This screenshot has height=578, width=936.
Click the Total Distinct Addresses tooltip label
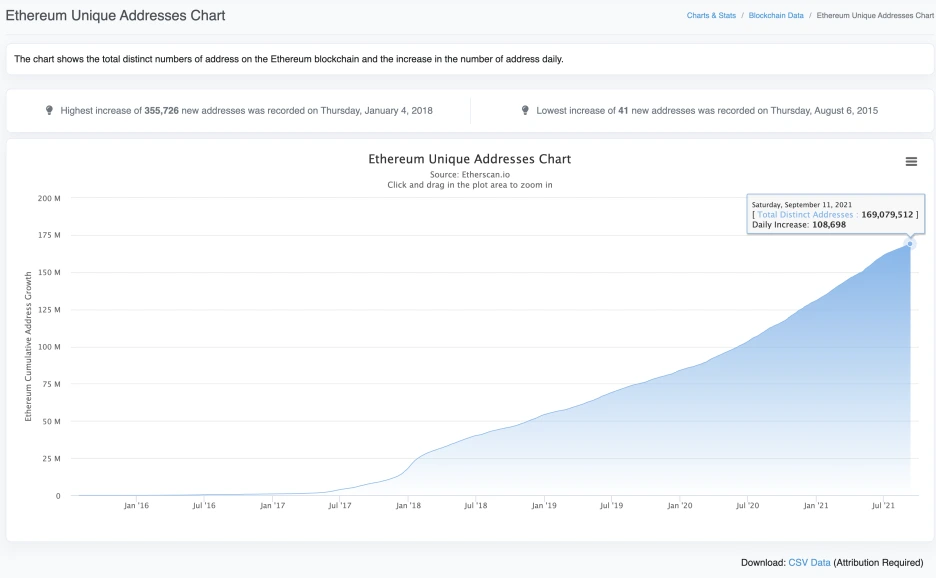[x=805, y=214]
